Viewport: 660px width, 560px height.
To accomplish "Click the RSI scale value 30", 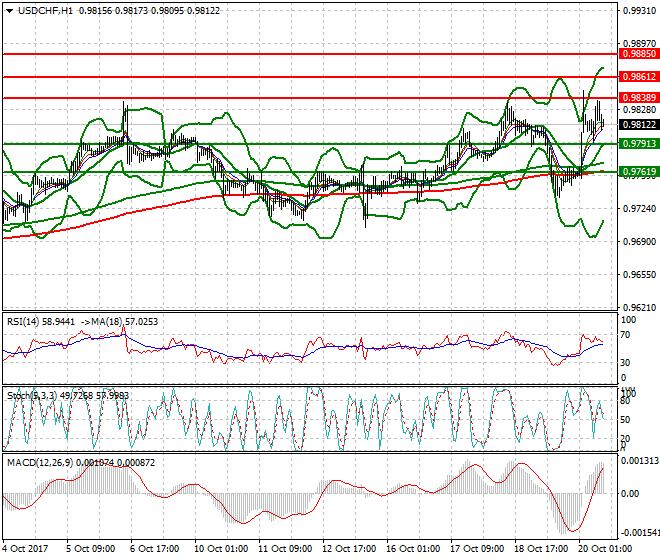I will (626, 363).
